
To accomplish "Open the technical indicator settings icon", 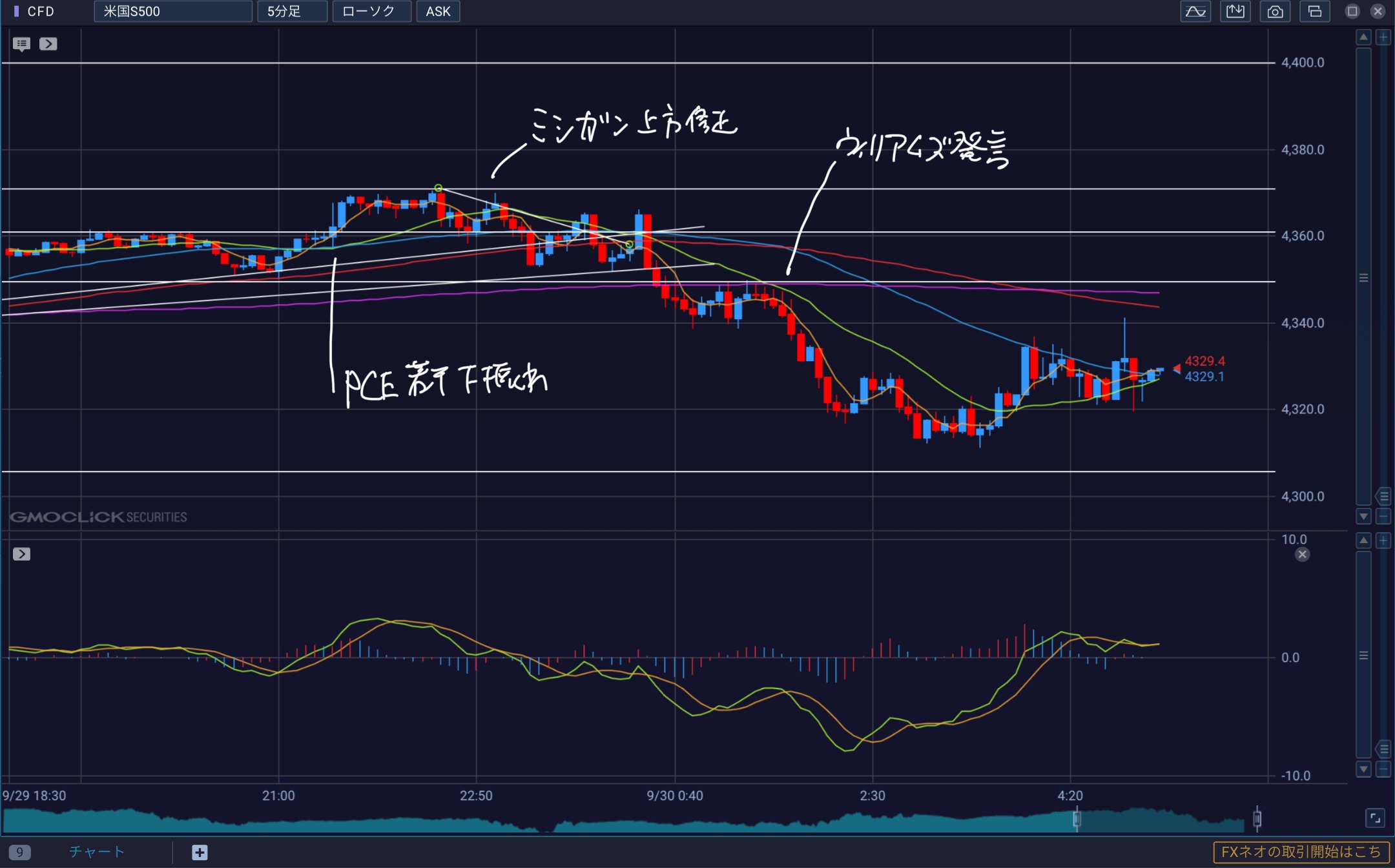I will click(x=1195, y=11).
